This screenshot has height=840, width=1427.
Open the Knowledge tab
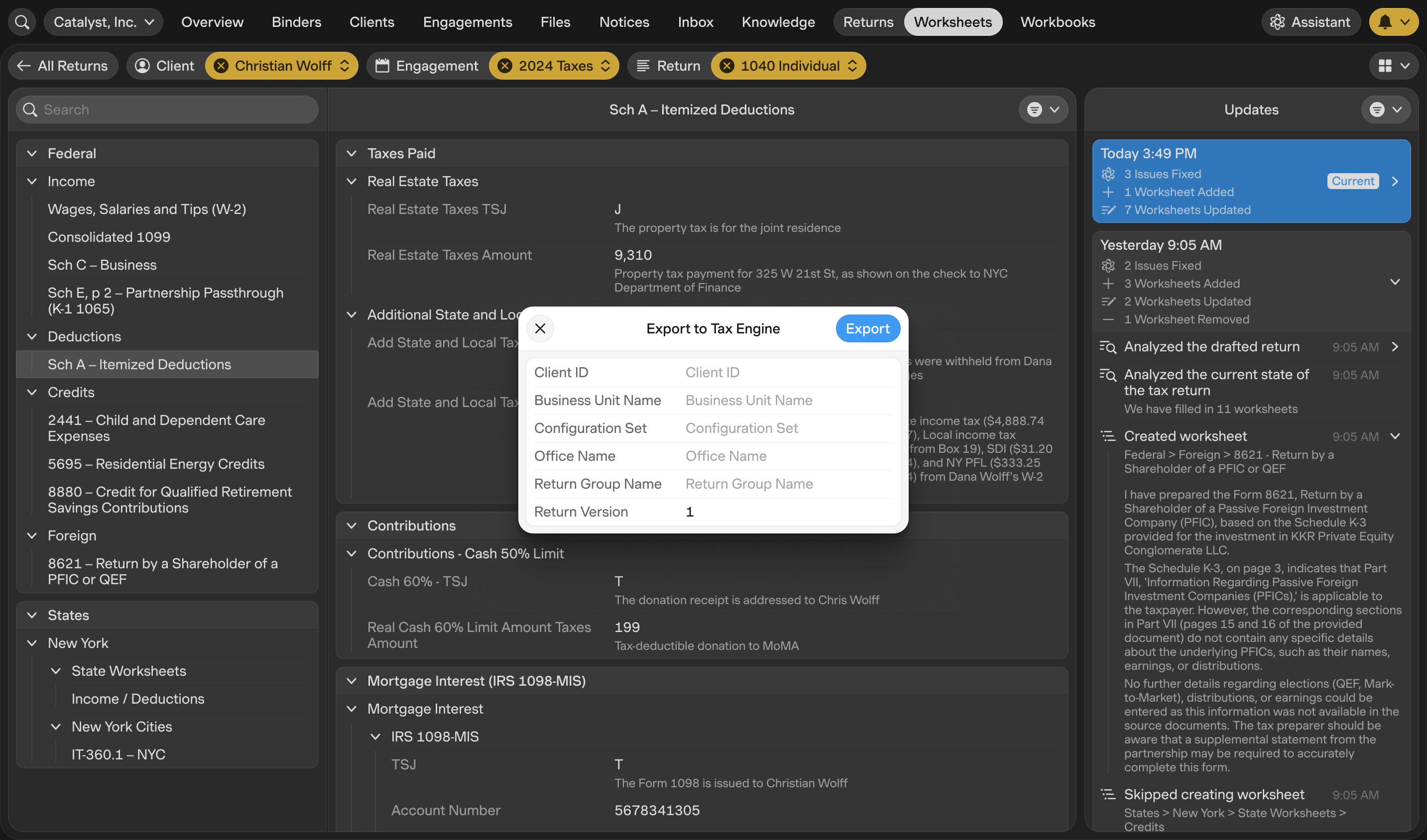[778, 22]
